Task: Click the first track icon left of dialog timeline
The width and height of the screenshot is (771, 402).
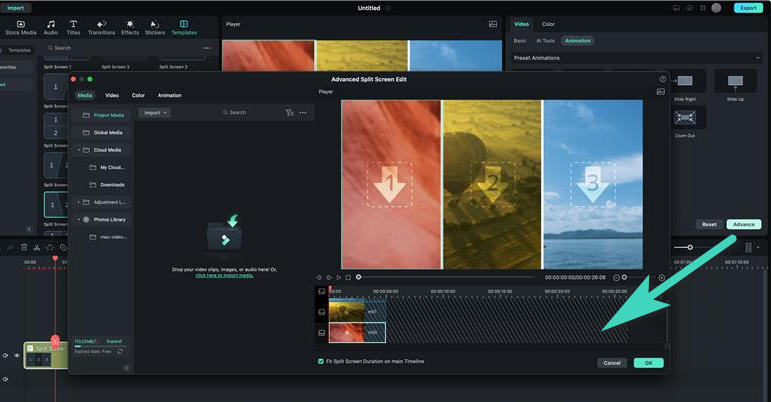Action: pos(322,291)
